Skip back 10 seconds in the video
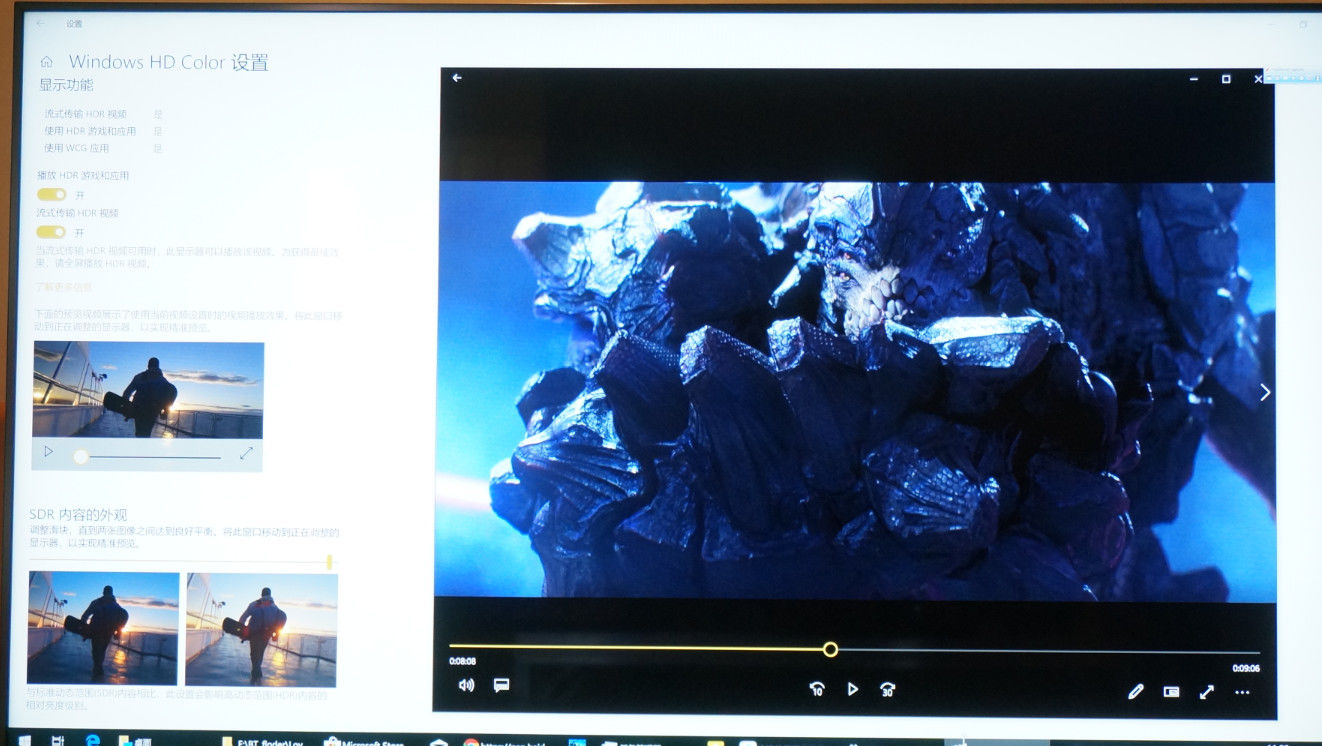1322x746 pixels. click(817, 689)
